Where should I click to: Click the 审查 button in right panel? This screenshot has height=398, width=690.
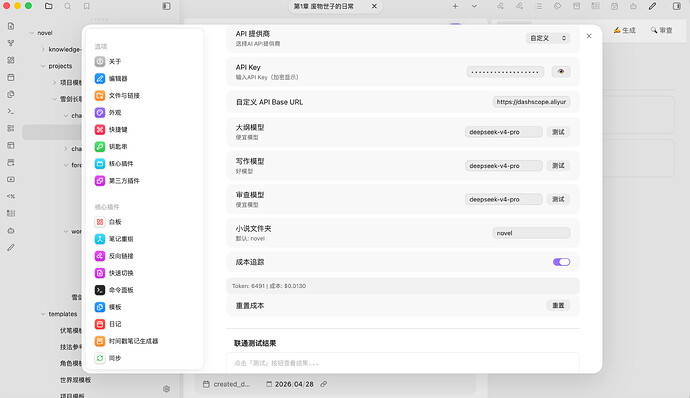click(x=661, y=30)
